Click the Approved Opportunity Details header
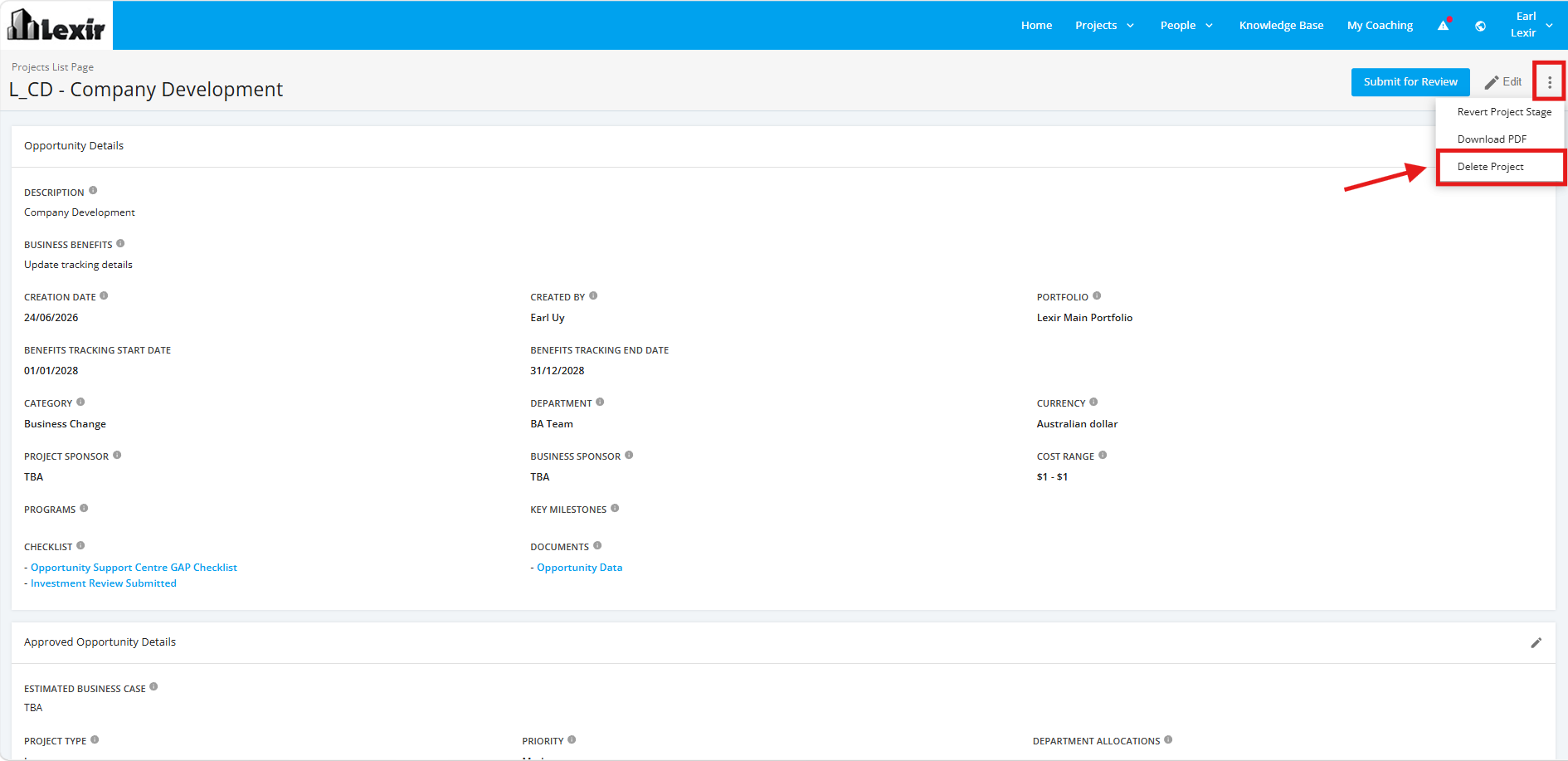This screenshot has height=761, width=1568. [100, 642]
